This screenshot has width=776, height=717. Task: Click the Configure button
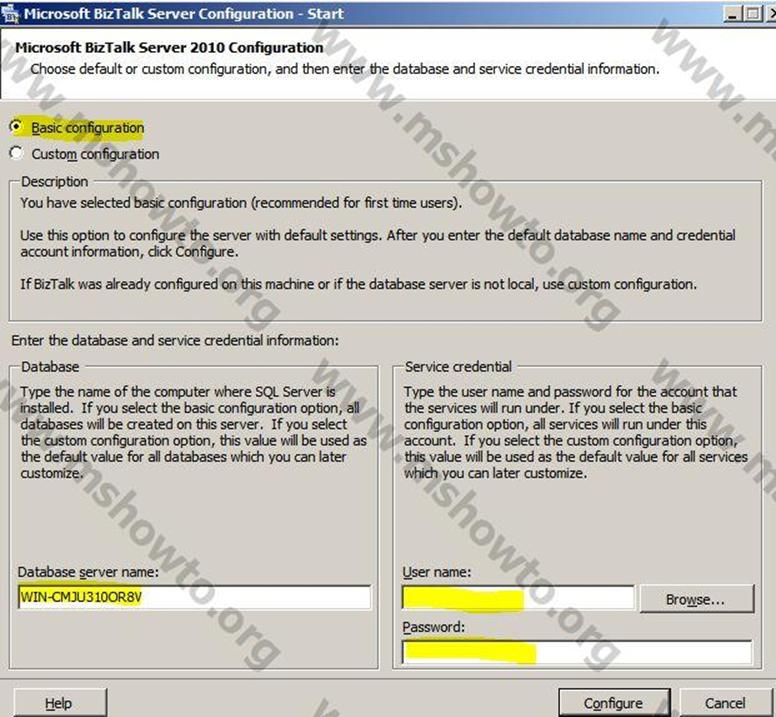(x=614, y=703)
